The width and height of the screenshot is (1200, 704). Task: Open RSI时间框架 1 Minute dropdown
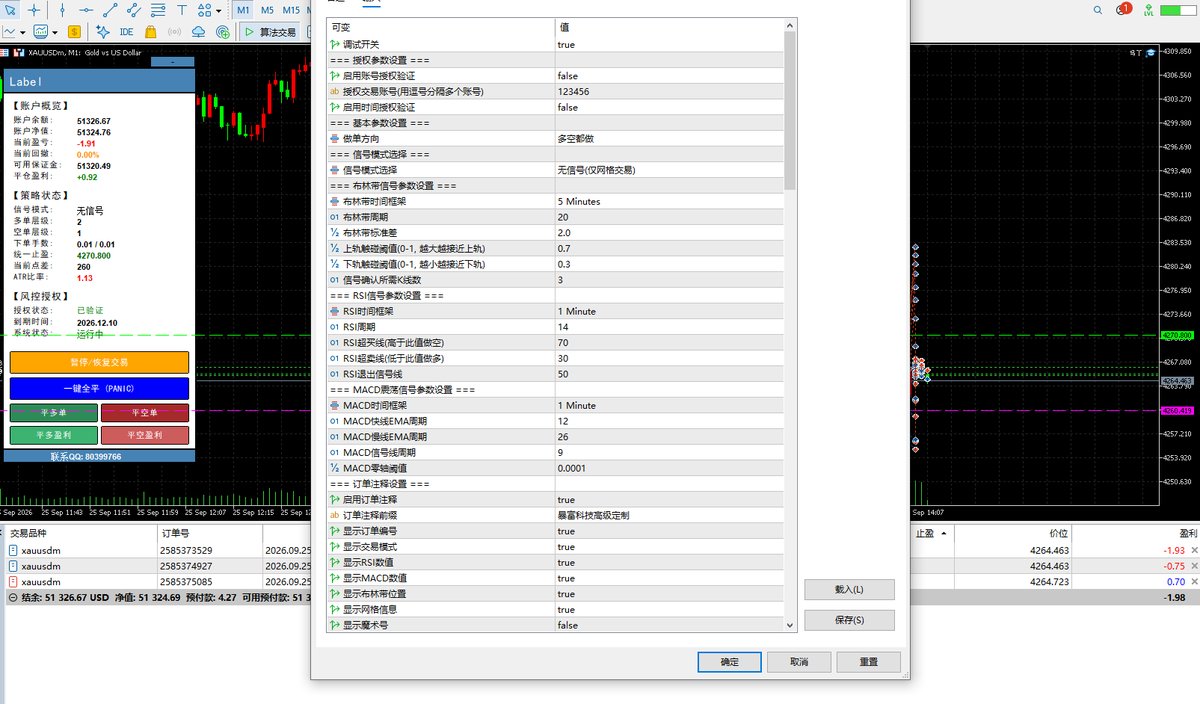[x=669, y=311]
